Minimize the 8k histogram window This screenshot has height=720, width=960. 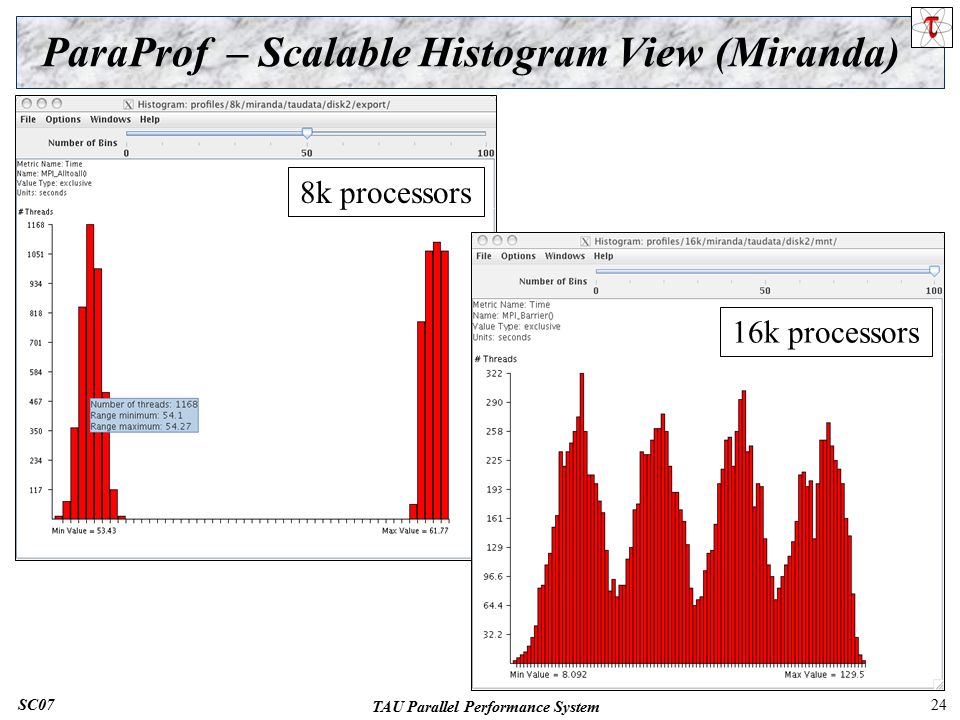click(42, 103)
